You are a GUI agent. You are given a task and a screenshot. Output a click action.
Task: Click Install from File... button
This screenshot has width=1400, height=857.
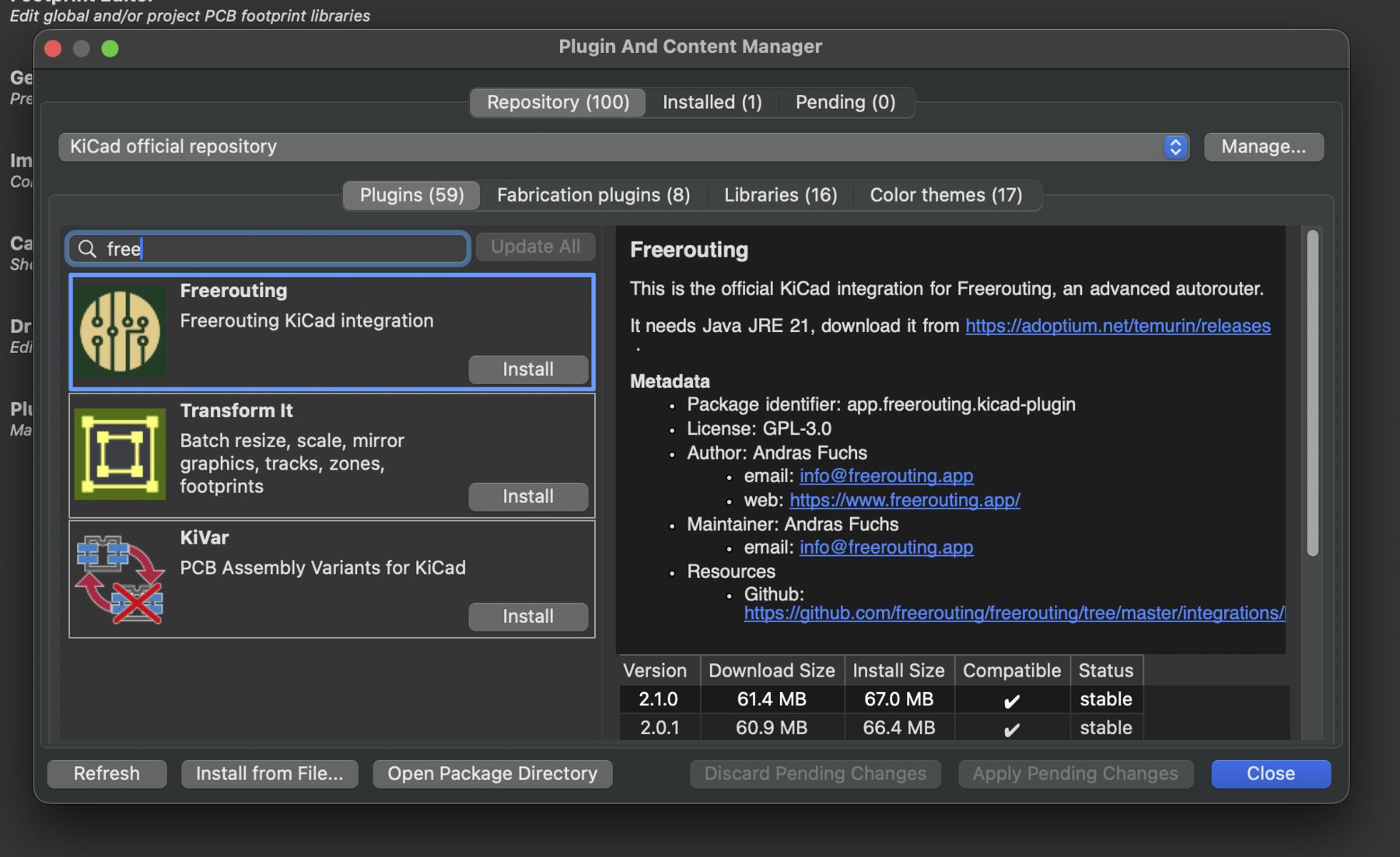(269, 774)
